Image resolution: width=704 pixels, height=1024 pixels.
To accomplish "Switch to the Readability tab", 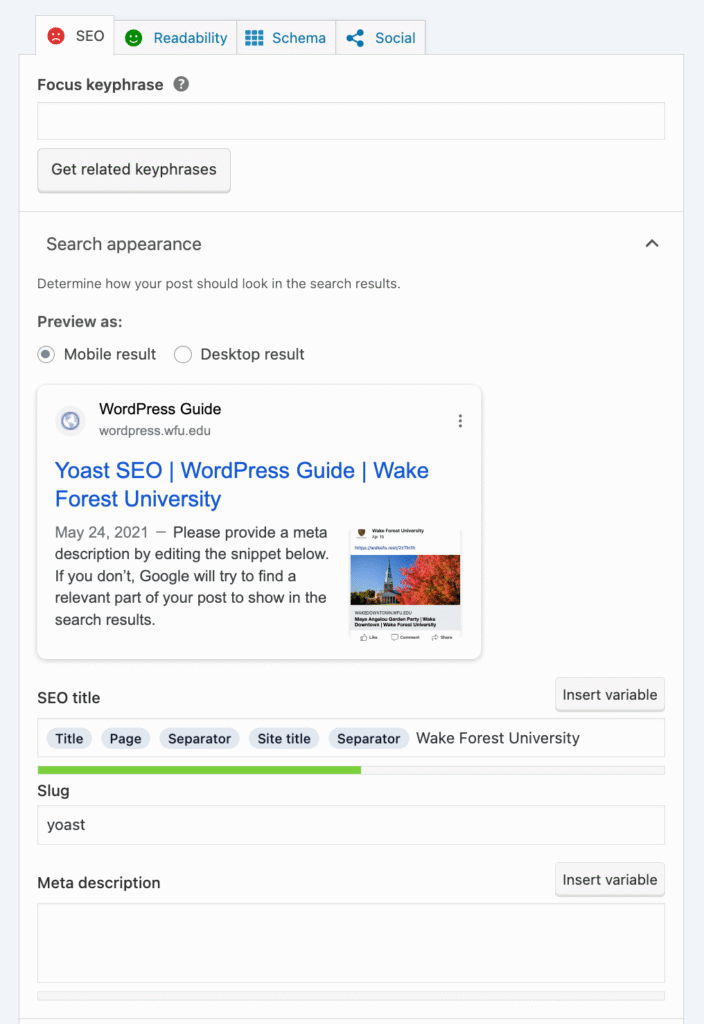I will 175,38.
